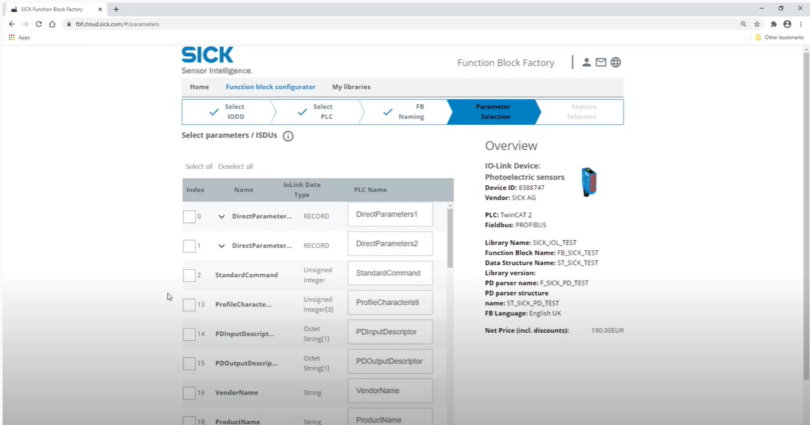Click the StandardCommand parameter name
The width and height of the screenshot is (810, 425).
pos(246,275)
